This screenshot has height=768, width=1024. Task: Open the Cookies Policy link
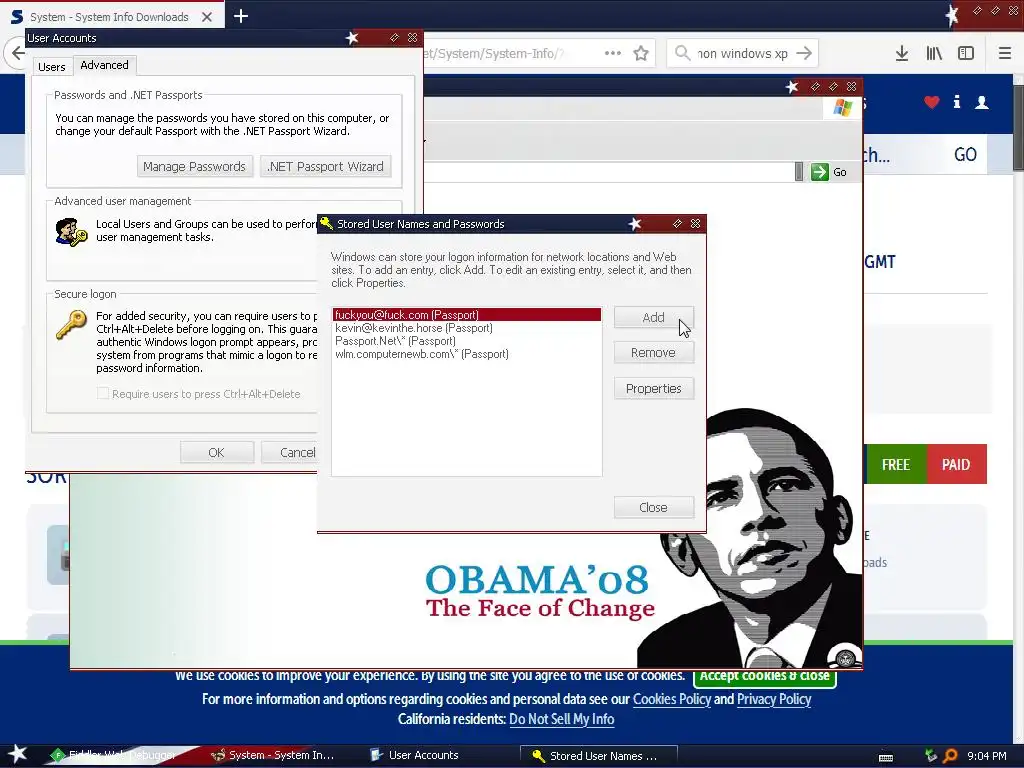point(671,699)
